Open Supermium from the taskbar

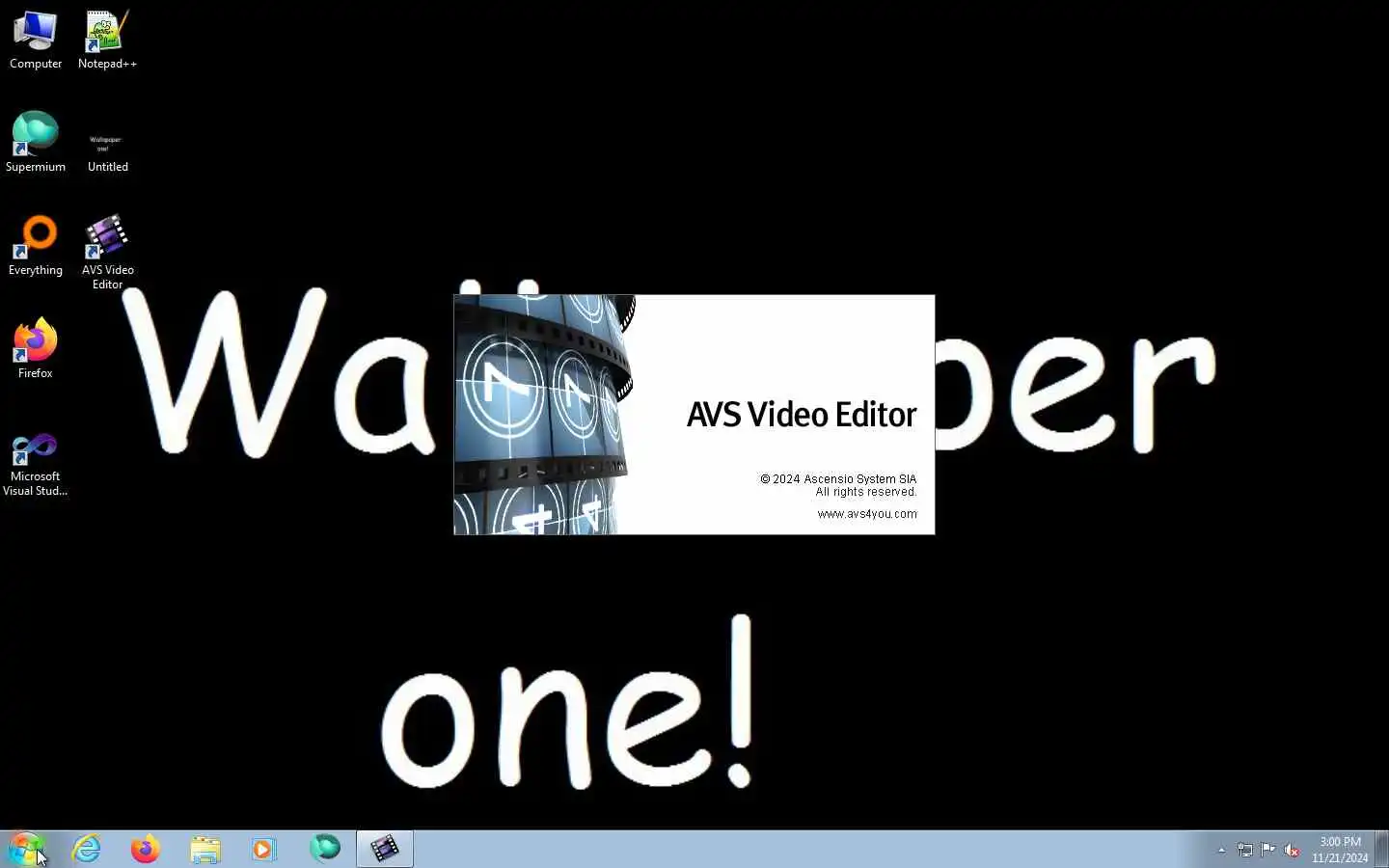(x=325, y=849)
